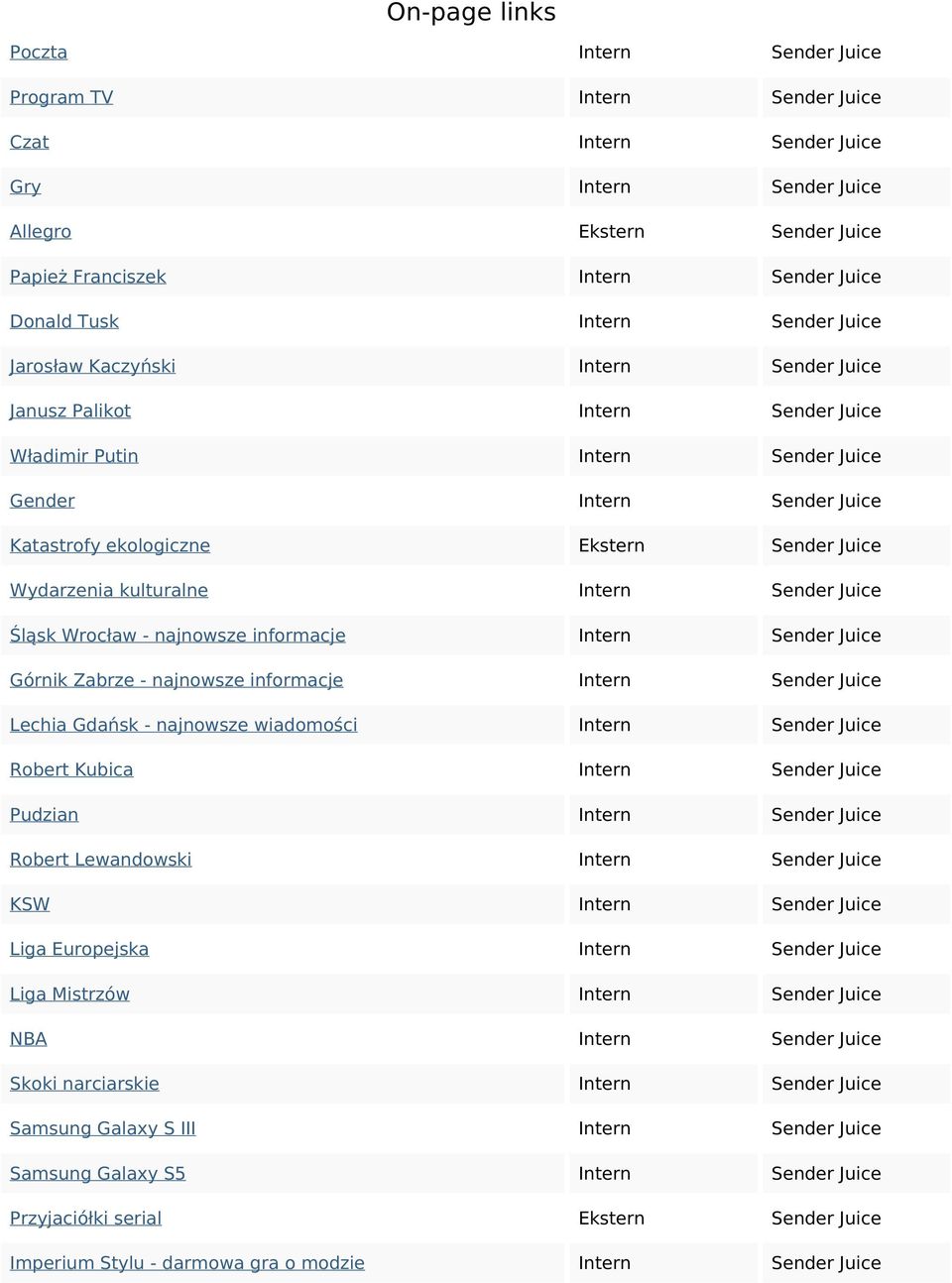
Task: Open the Gender link
Action: pyautogui.click(x=43, y=501)
